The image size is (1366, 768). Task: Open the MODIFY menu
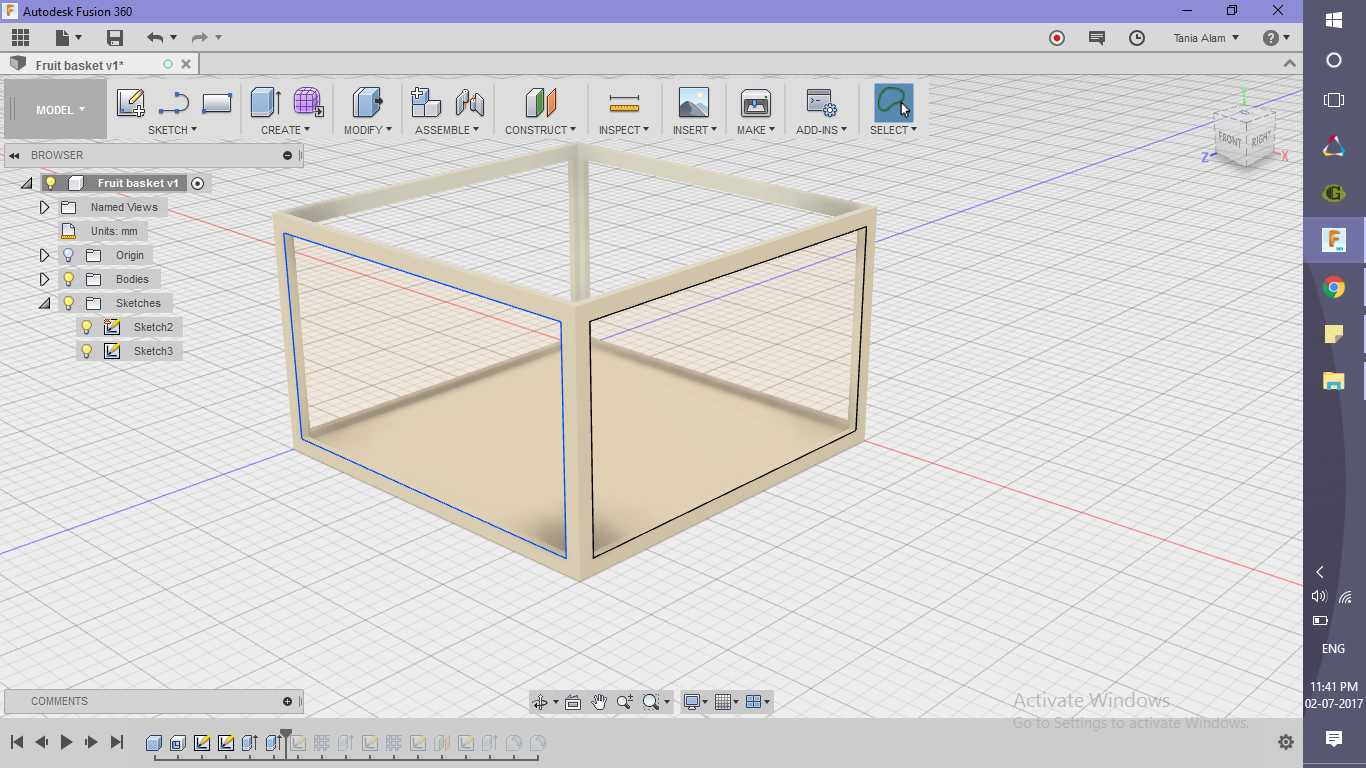click(368, 130)
